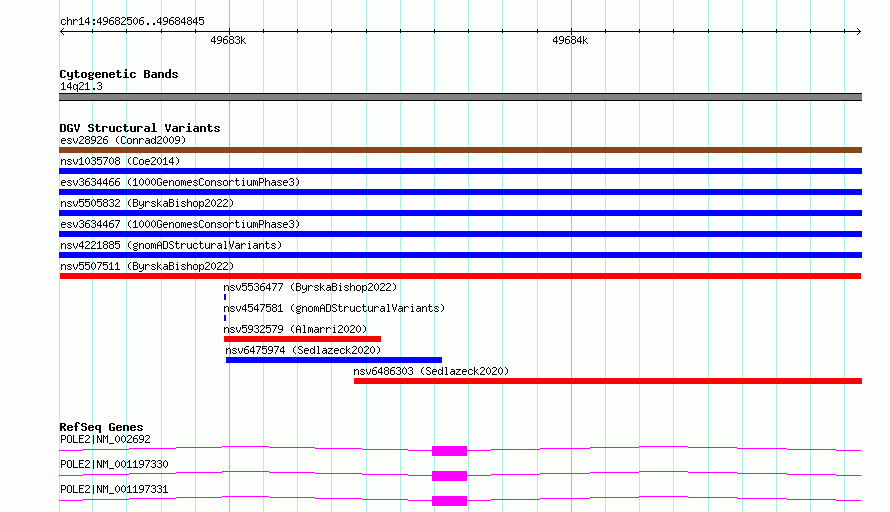Click the 'RefSeq Genes' track title

click(101, 427)
